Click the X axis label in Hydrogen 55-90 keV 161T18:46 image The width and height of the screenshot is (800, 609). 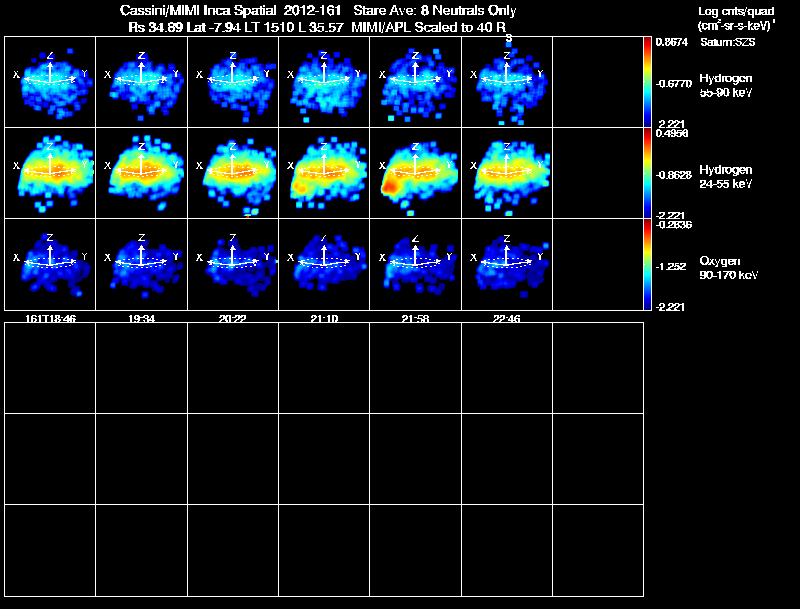pos(16,74)
